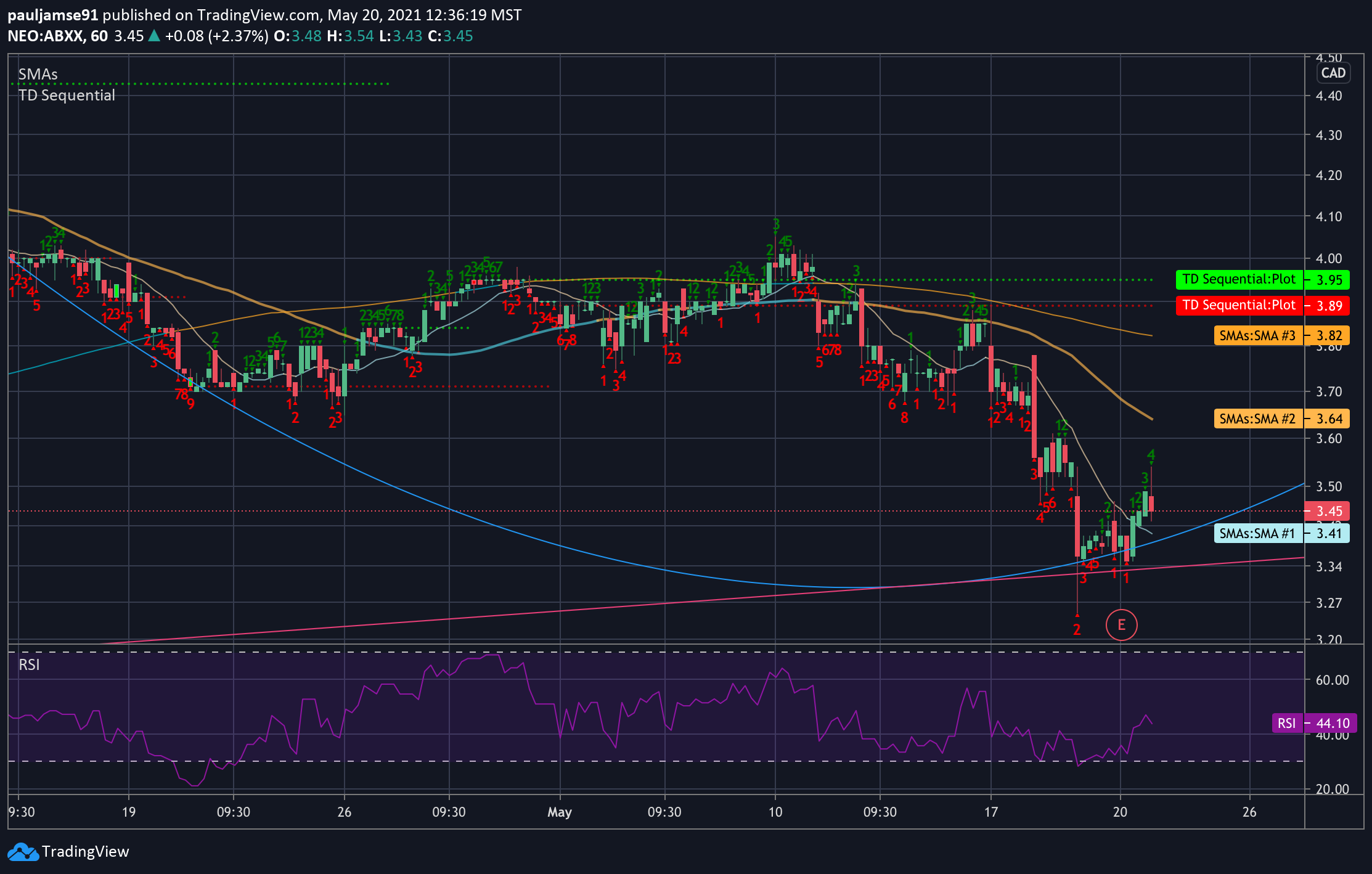Viewport: 1372px width, 874px height.
Task: Click the 4.40 price axis value
Action: point(1329,96)
